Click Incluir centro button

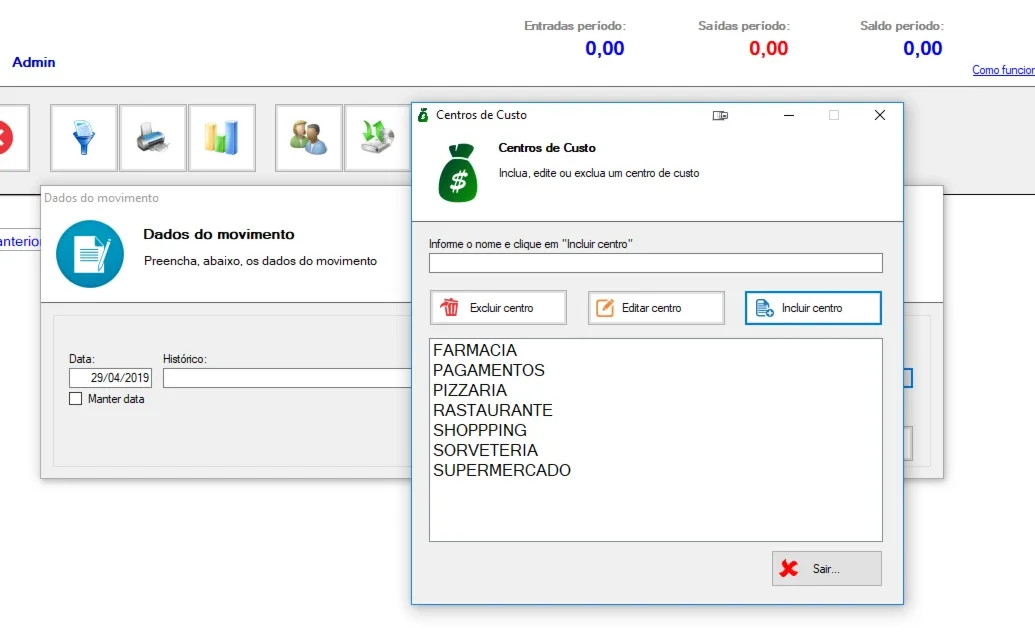point(813,308)
